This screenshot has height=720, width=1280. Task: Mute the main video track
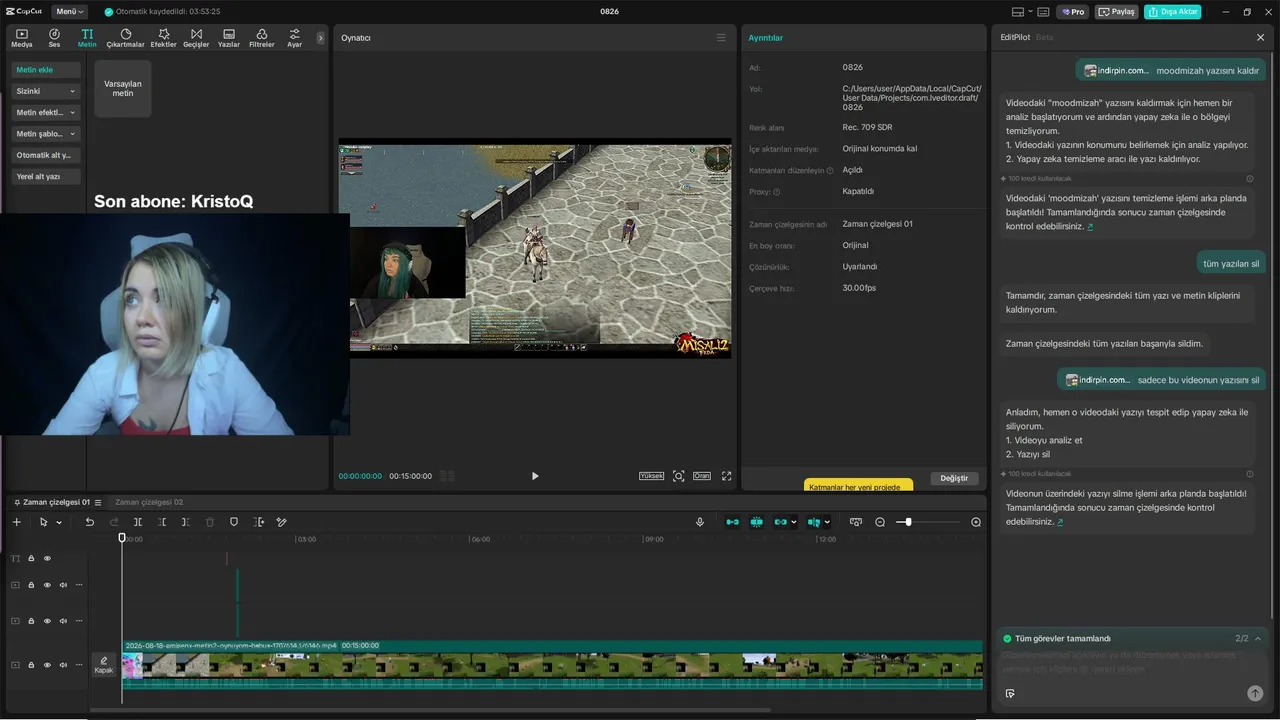[x=63, y=665]
